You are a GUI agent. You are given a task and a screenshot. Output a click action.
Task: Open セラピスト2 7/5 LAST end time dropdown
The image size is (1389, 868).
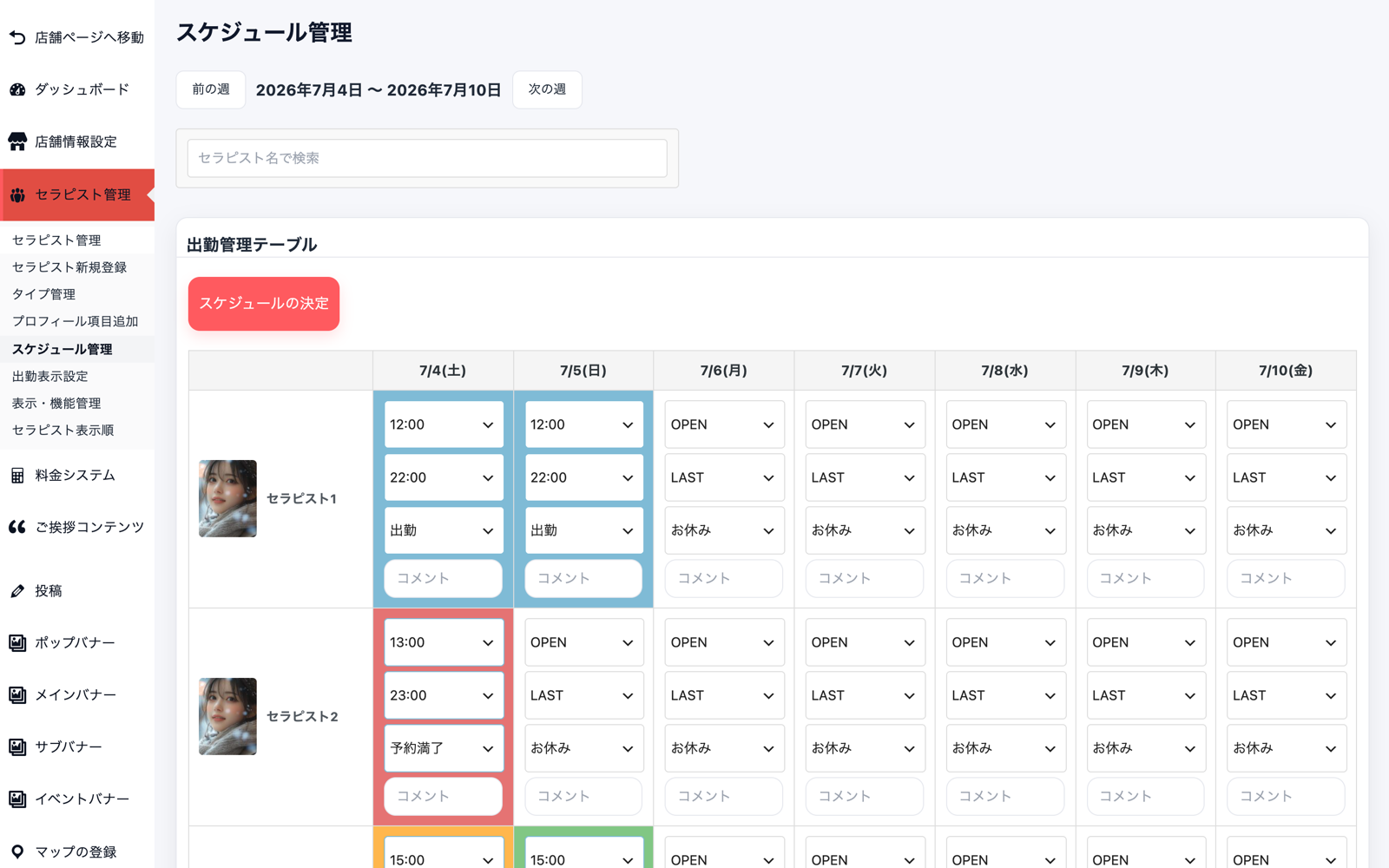(583, 695)
